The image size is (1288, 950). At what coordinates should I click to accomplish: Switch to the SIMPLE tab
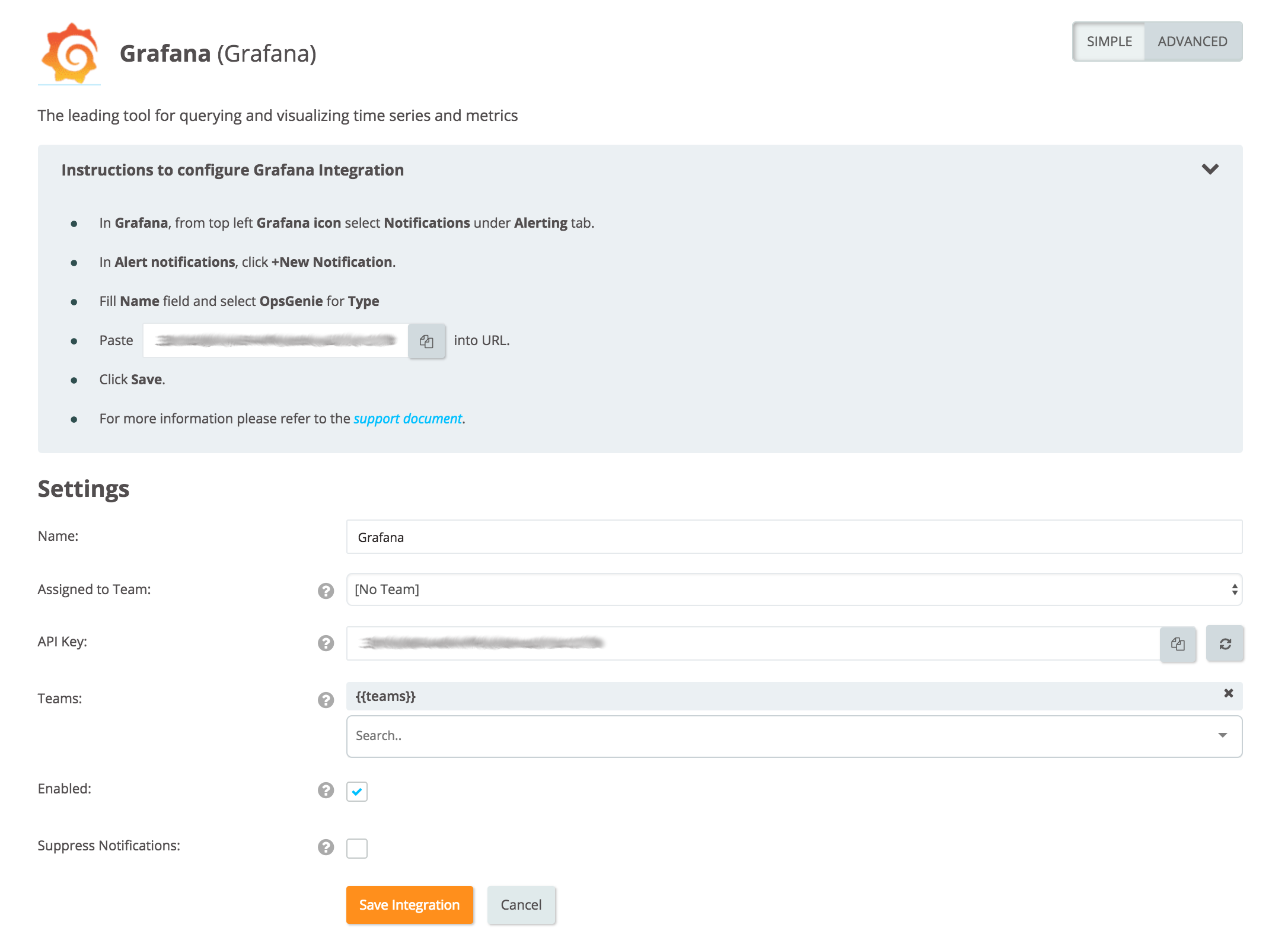[1109, 40]
